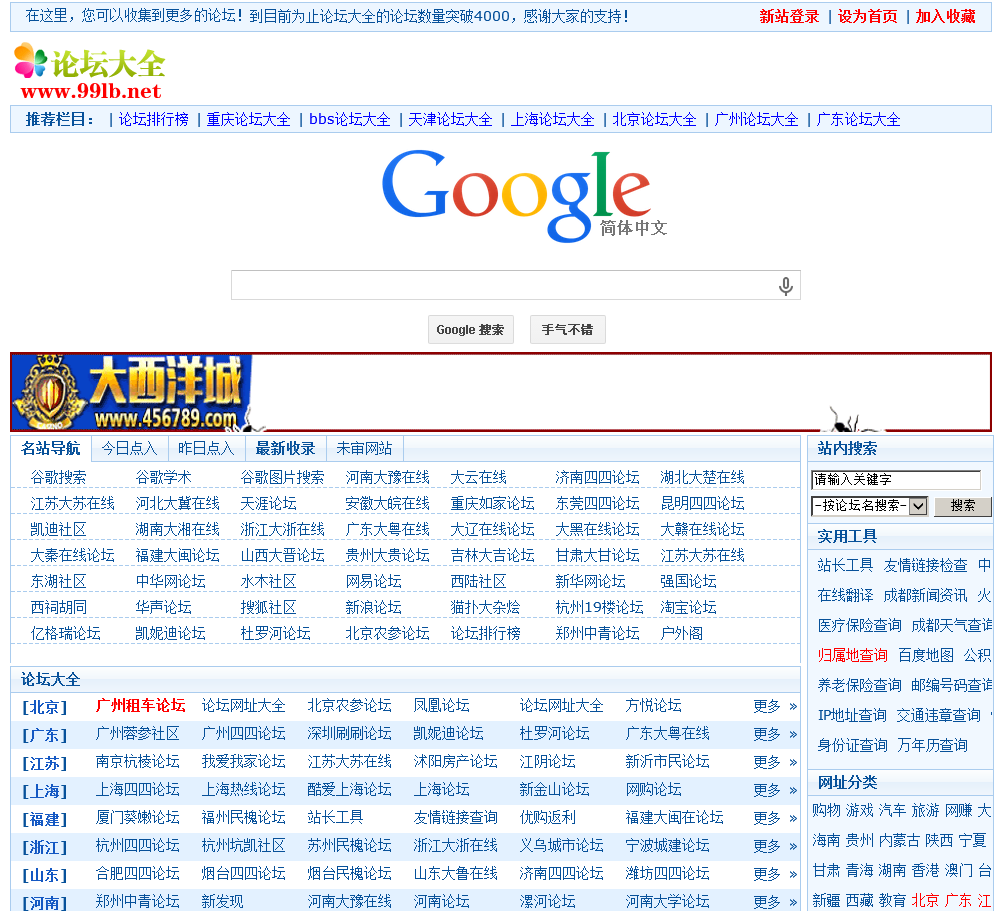Open the 杭州19楼论坛 link
The height and width of the screenshot is (911, 1002).
click(599, 608)
